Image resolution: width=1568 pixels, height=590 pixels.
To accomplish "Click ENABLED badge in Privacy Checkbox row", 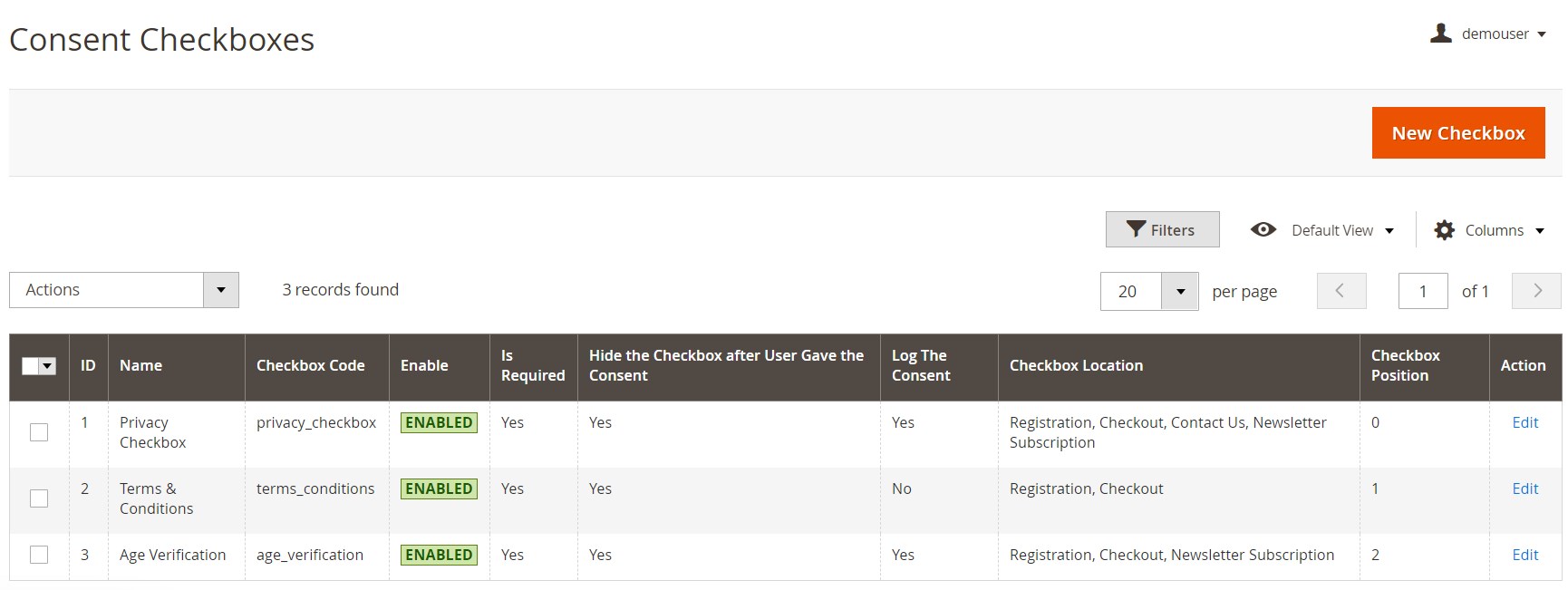I will (x=439, y=422).
